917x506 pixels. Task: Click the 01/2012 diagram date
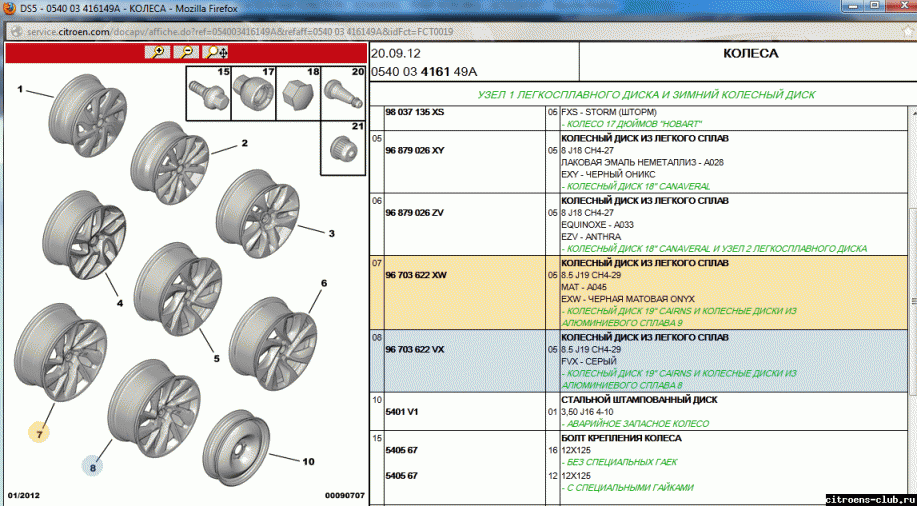click(x=23, y=495)
